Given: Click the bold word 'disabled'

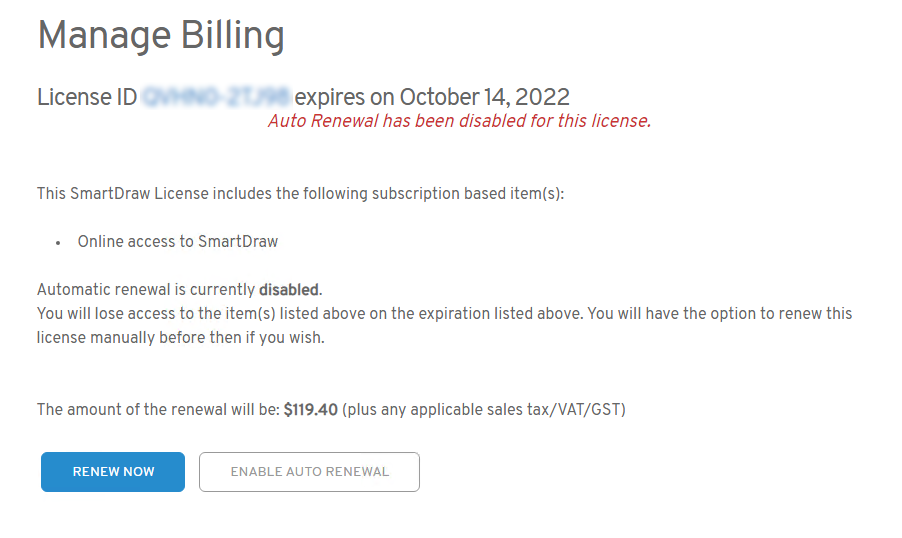Looking at the screenshot, I should [x=289, y=290].
